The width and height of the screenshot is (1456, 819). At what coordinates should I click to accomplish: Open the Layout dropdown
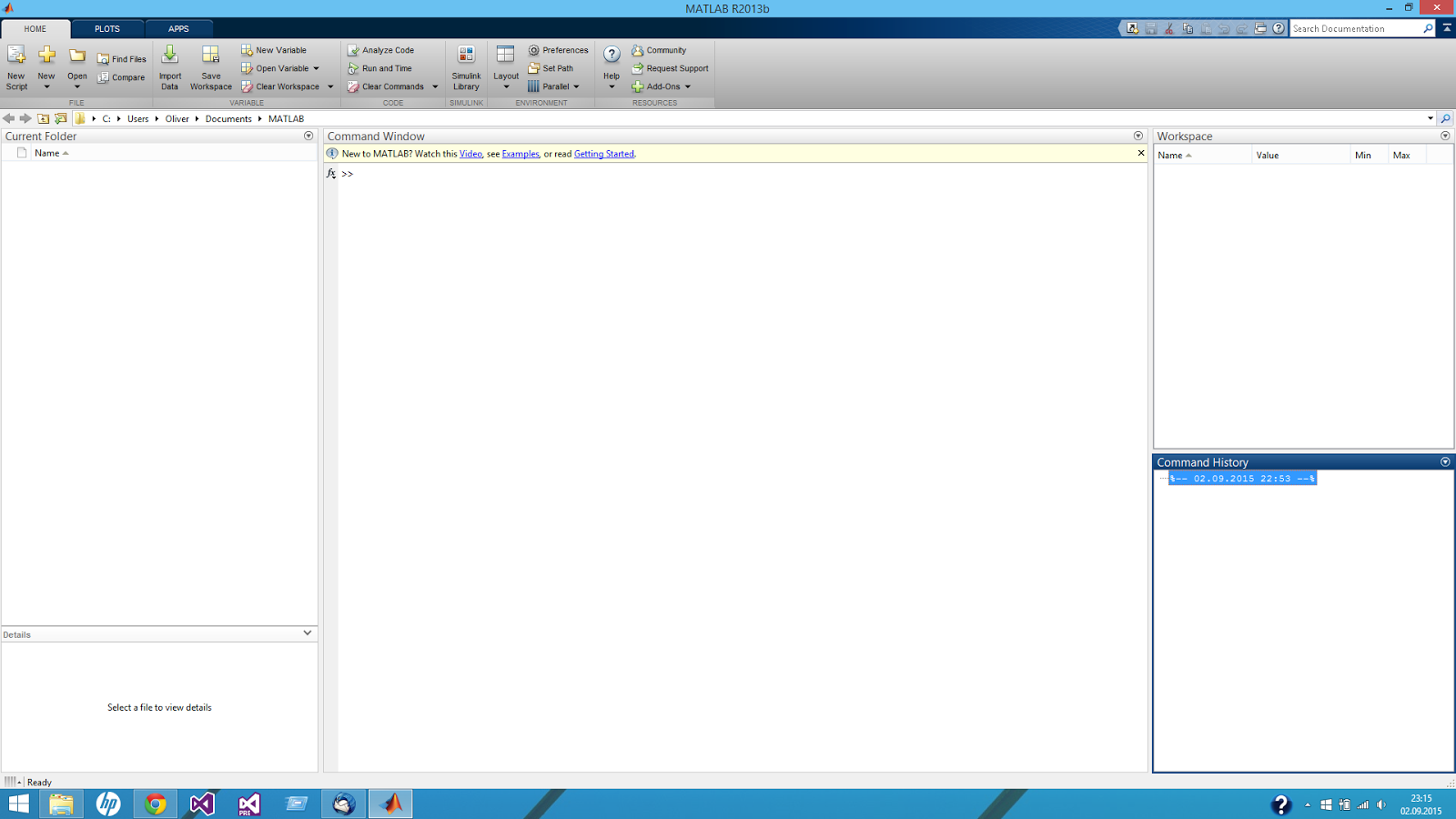[x=506, y=68]
